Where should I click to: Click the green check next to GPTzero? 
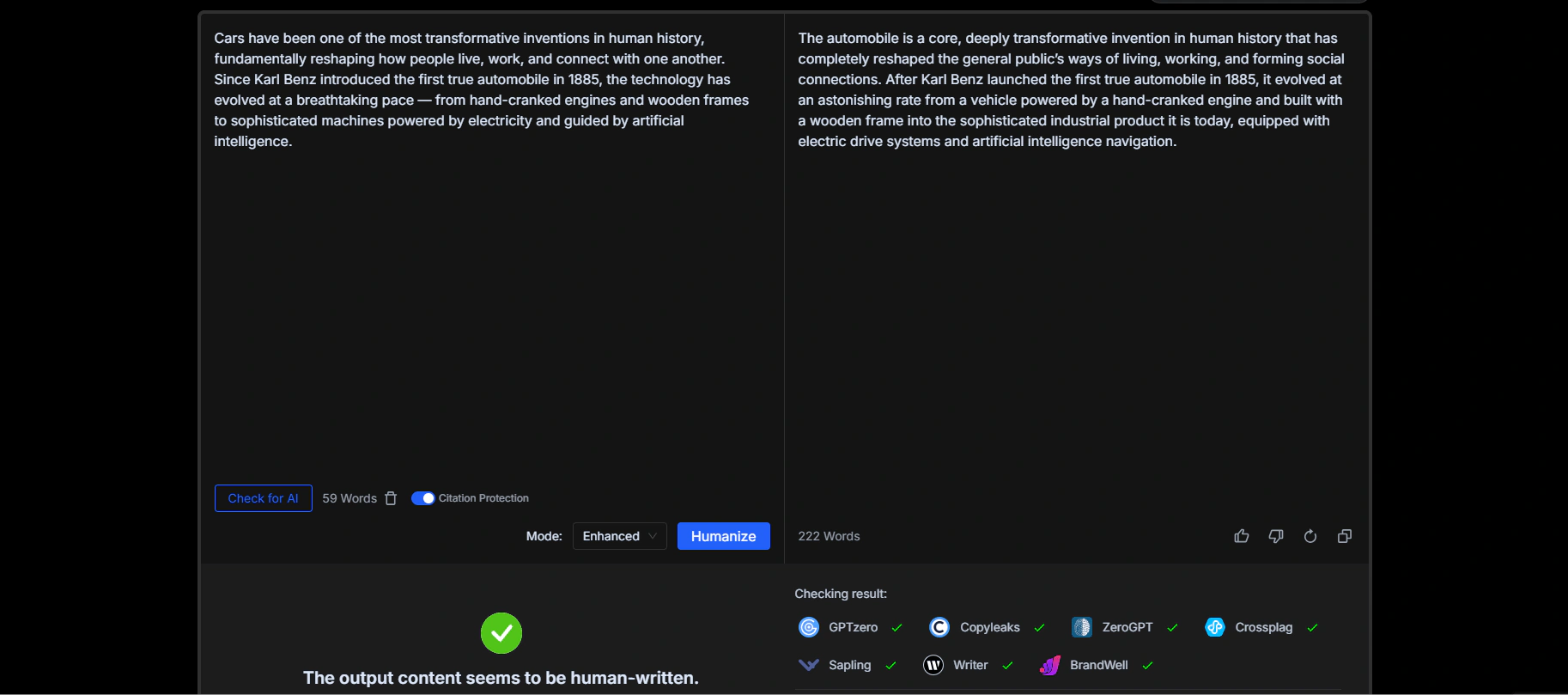897,628
